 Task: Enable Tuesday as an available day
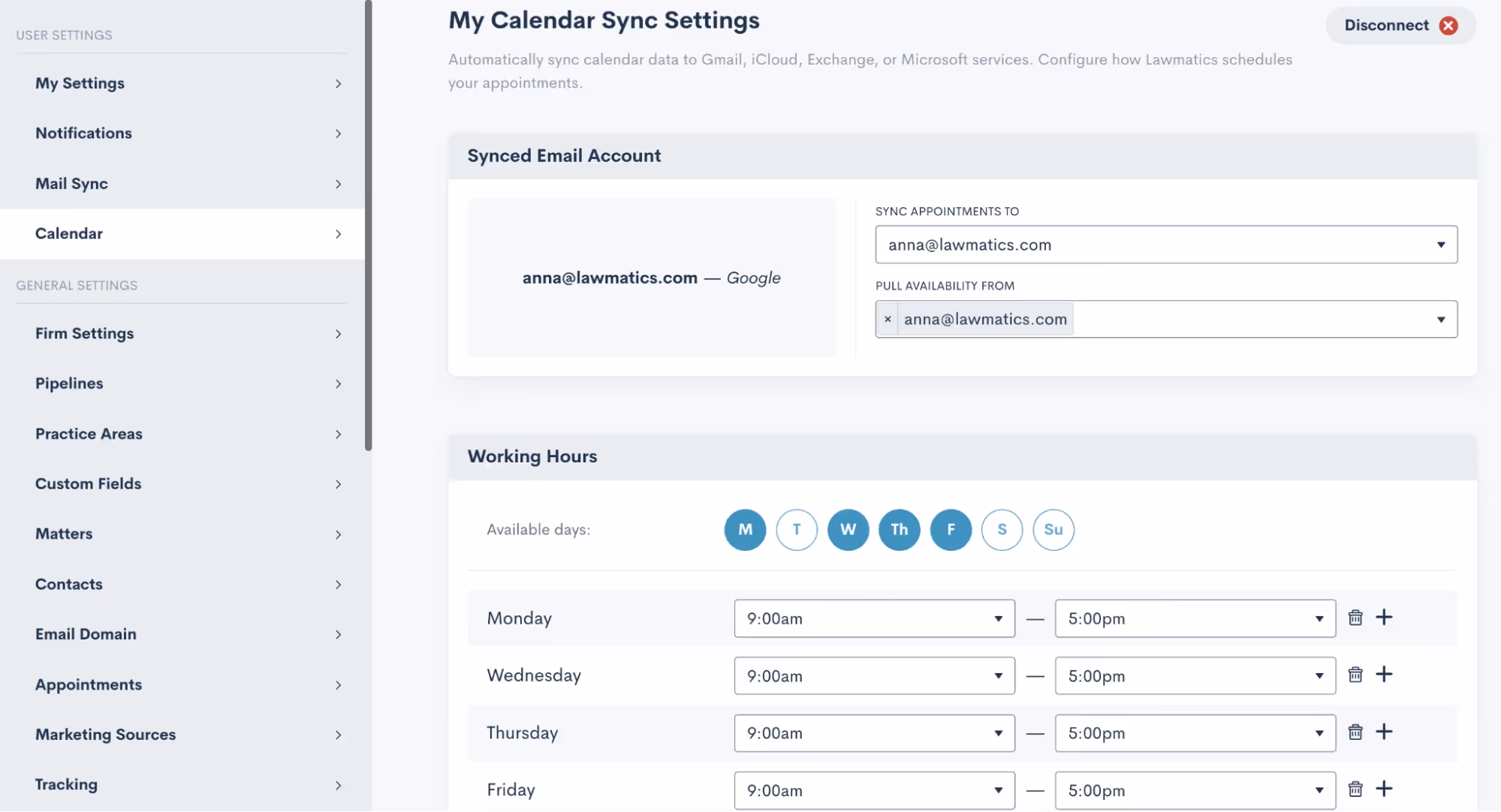click(x=797, y=530)
